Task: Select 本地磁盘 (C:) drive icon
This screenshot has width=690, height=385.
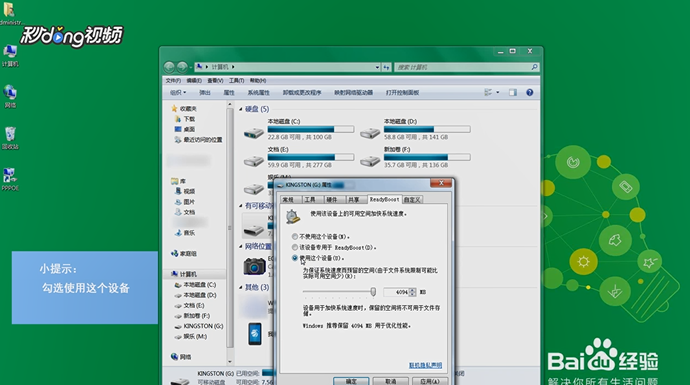Action: [253, 132]
